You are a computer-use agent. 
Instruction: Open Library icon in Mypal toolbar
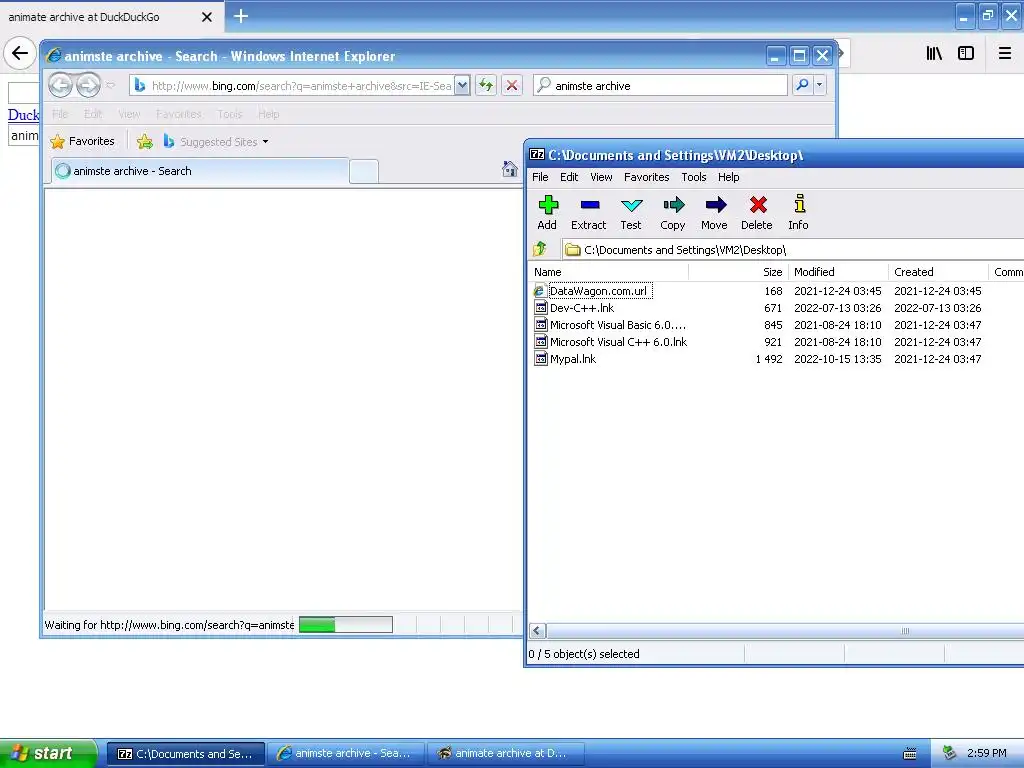pos(934,53)
